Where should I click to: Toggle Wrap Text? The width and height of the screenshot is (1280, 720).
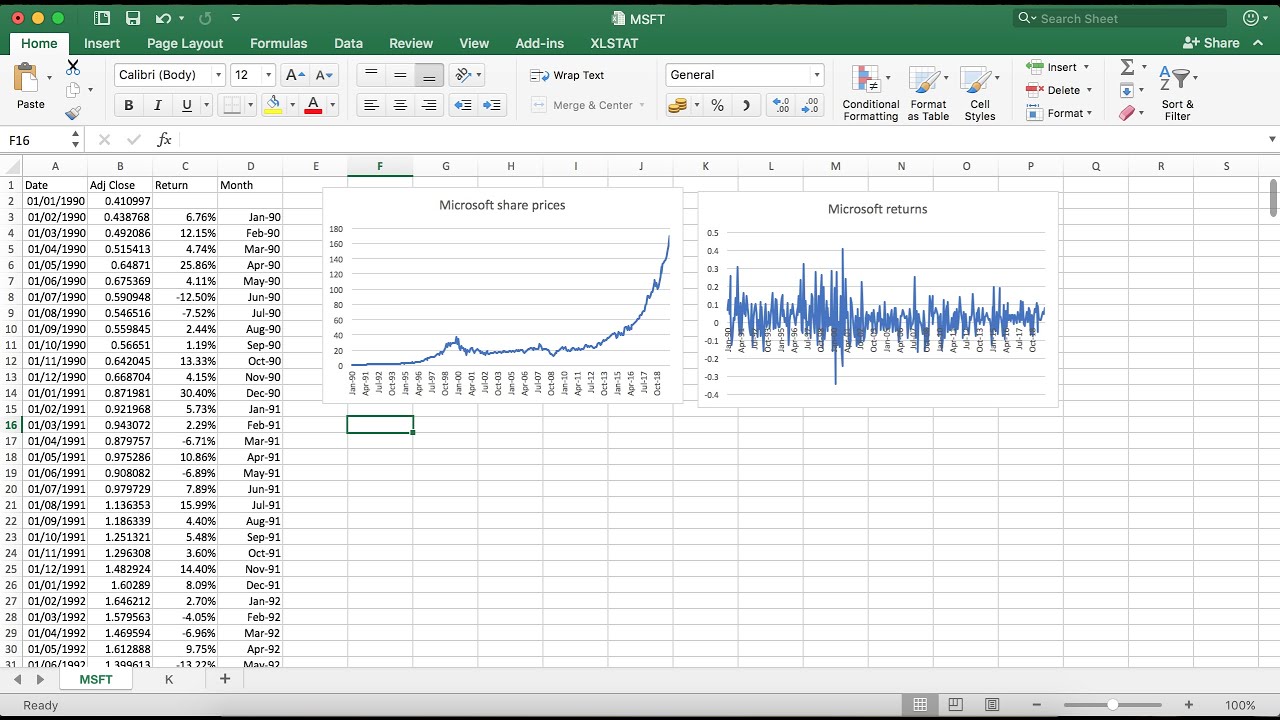click(567, 75)
